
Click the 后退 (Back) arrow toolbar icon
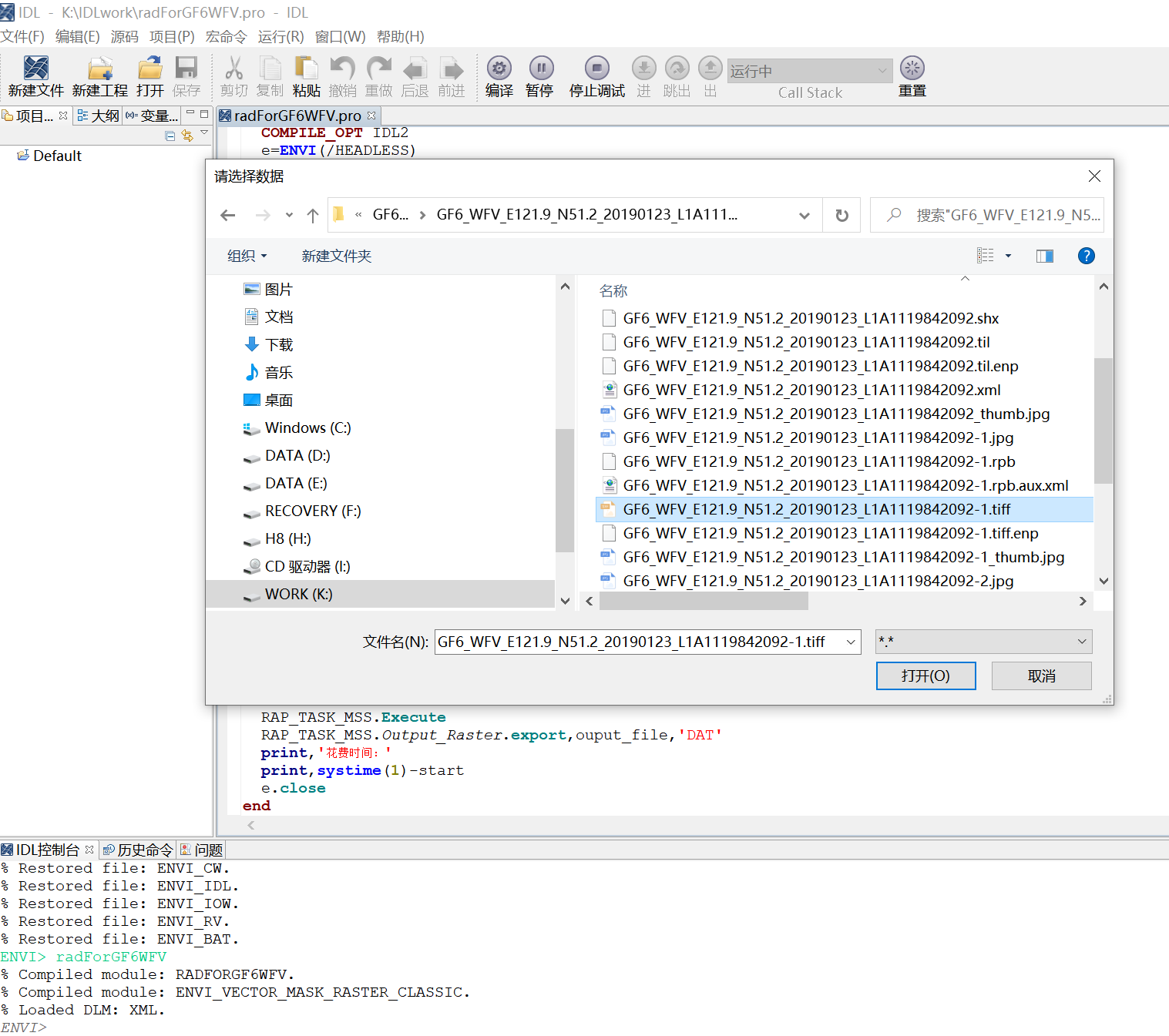(415, 69)
